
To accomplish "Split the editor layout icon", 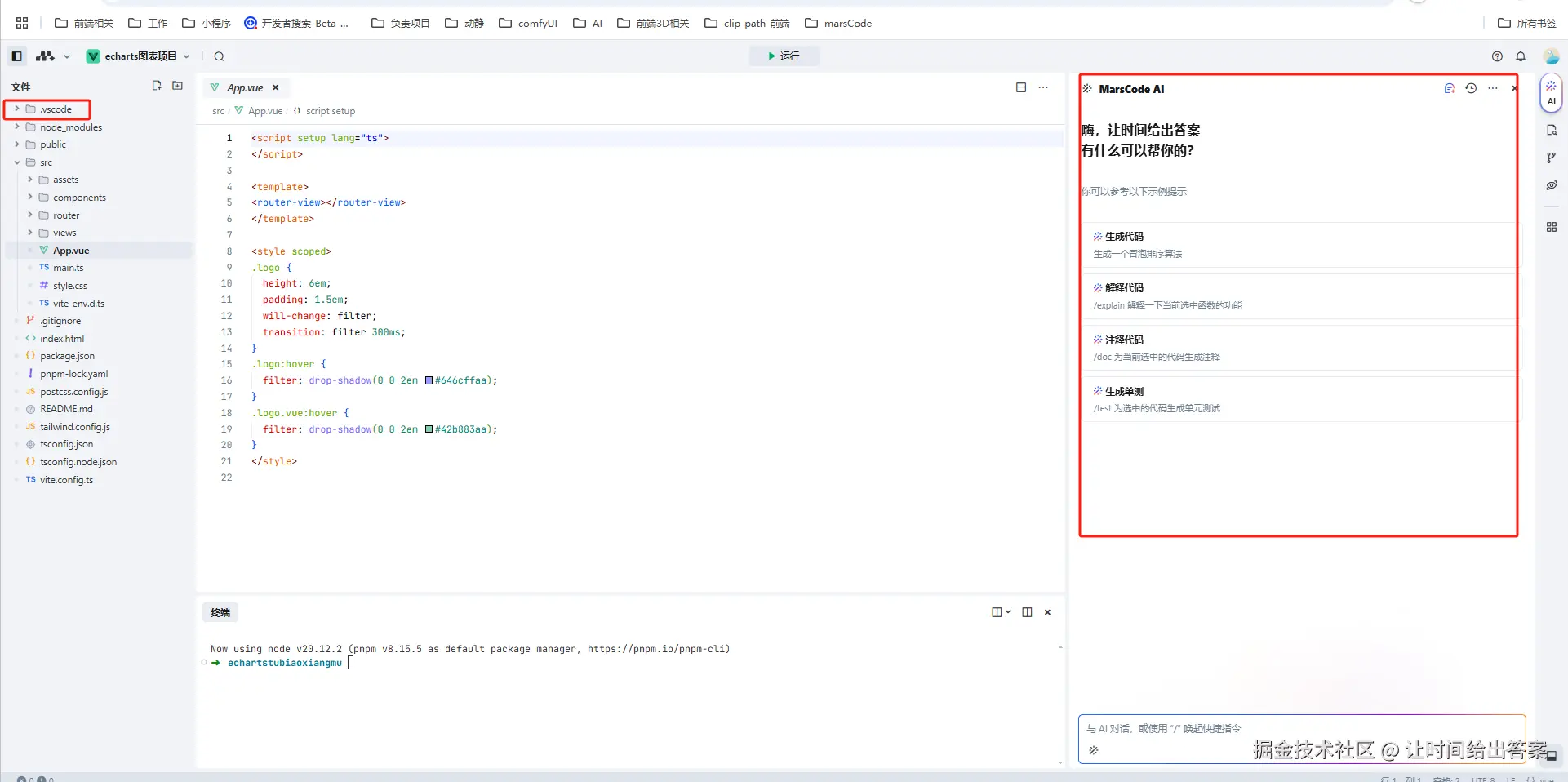I will (1020, 87).
